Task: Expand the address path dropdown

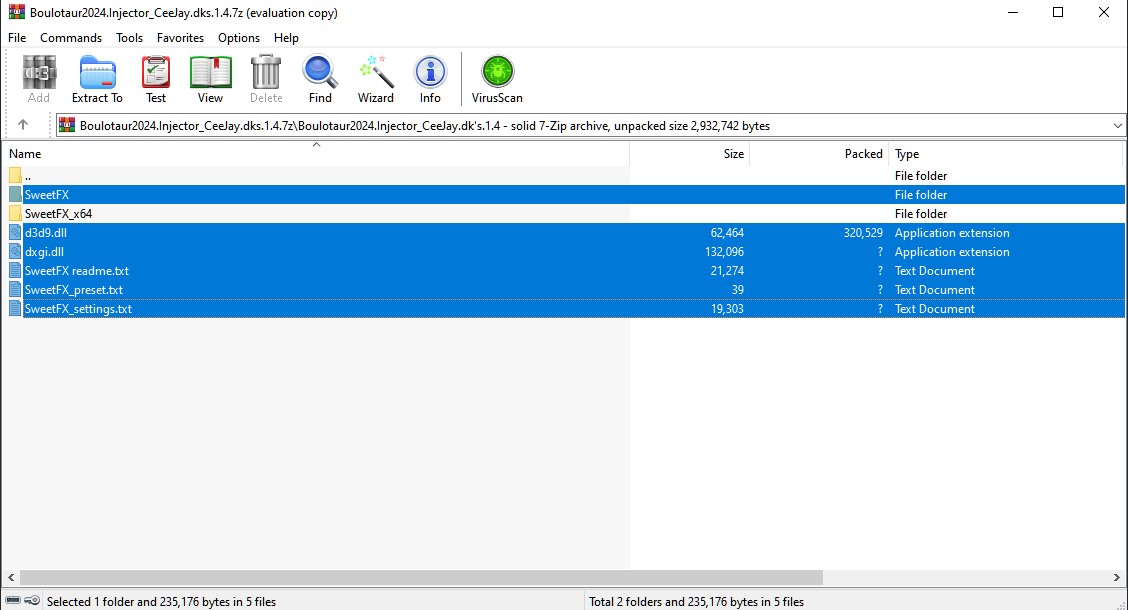Action: click(x=1117, y=125)
